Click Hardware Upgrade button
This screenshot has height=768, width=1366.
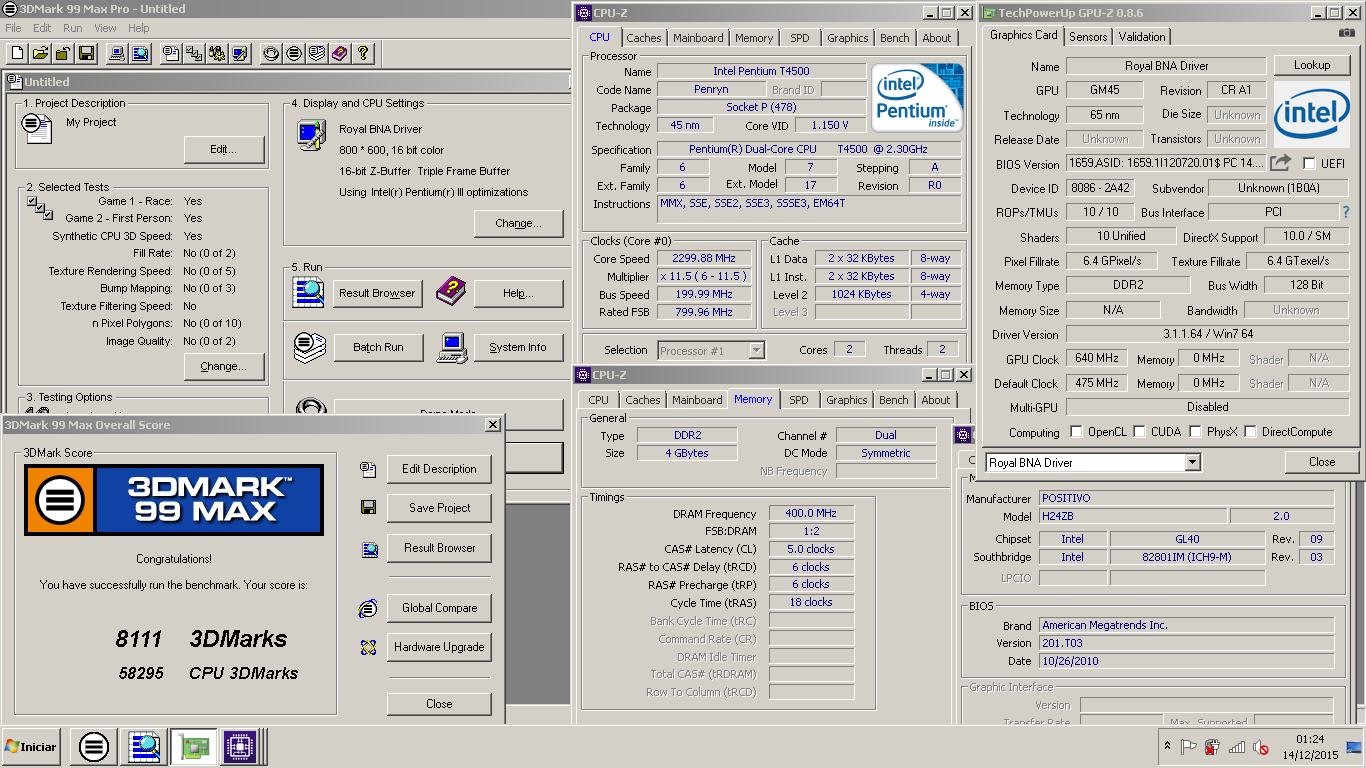click(x=439, y=647)
